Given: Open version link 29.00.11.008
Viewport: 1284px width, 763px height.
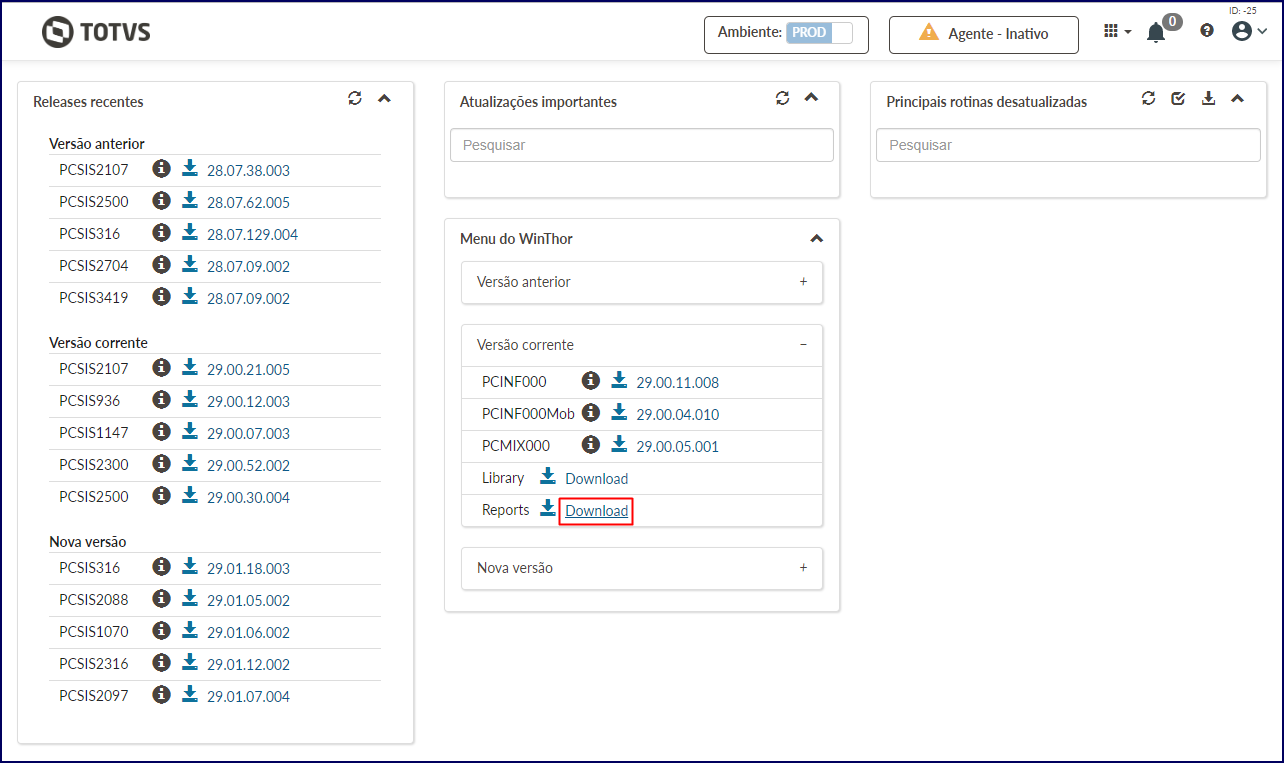Looking at the screenshot, I should [x=677, y=382].
